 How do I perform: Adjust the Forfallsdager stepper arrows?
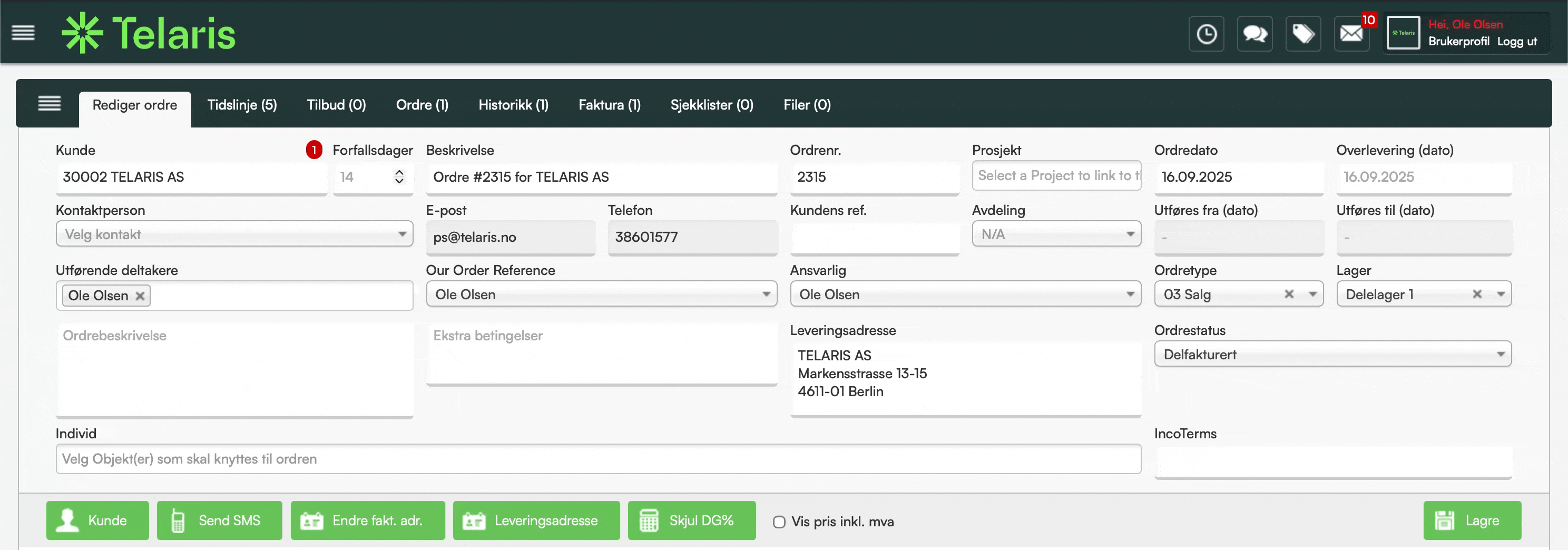[x=399, y=176]
